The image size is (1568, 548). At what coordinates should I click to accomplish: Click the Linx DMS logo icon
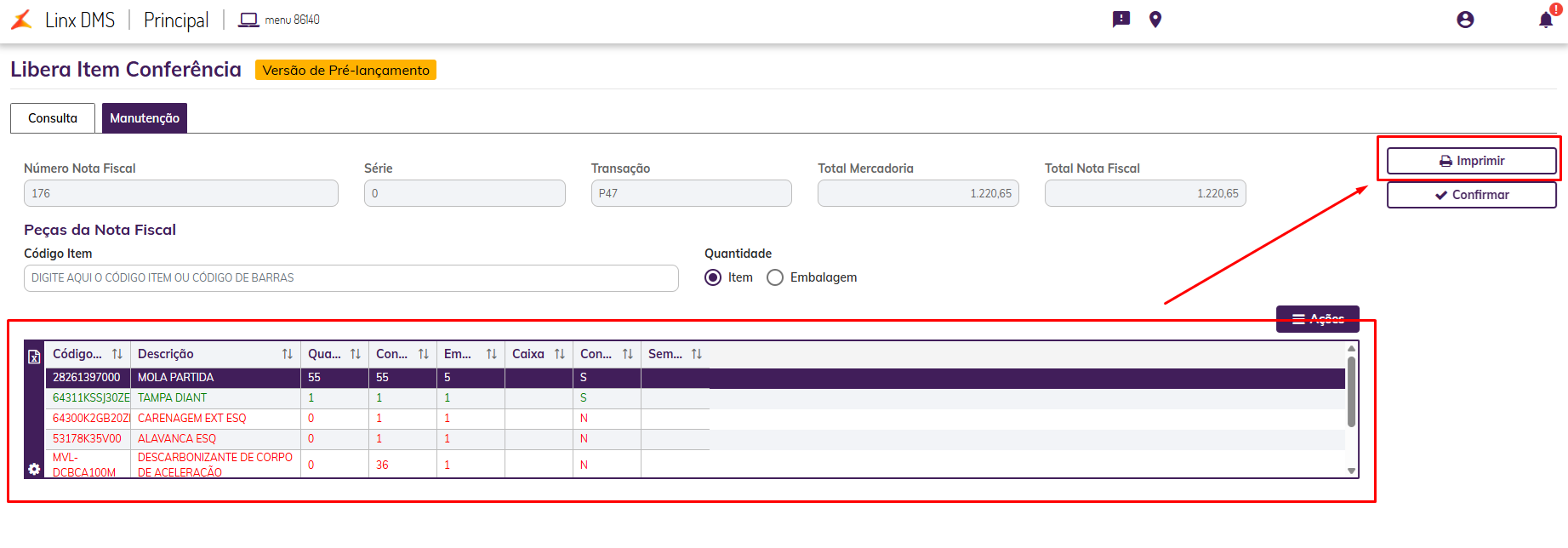coord(21,20)
